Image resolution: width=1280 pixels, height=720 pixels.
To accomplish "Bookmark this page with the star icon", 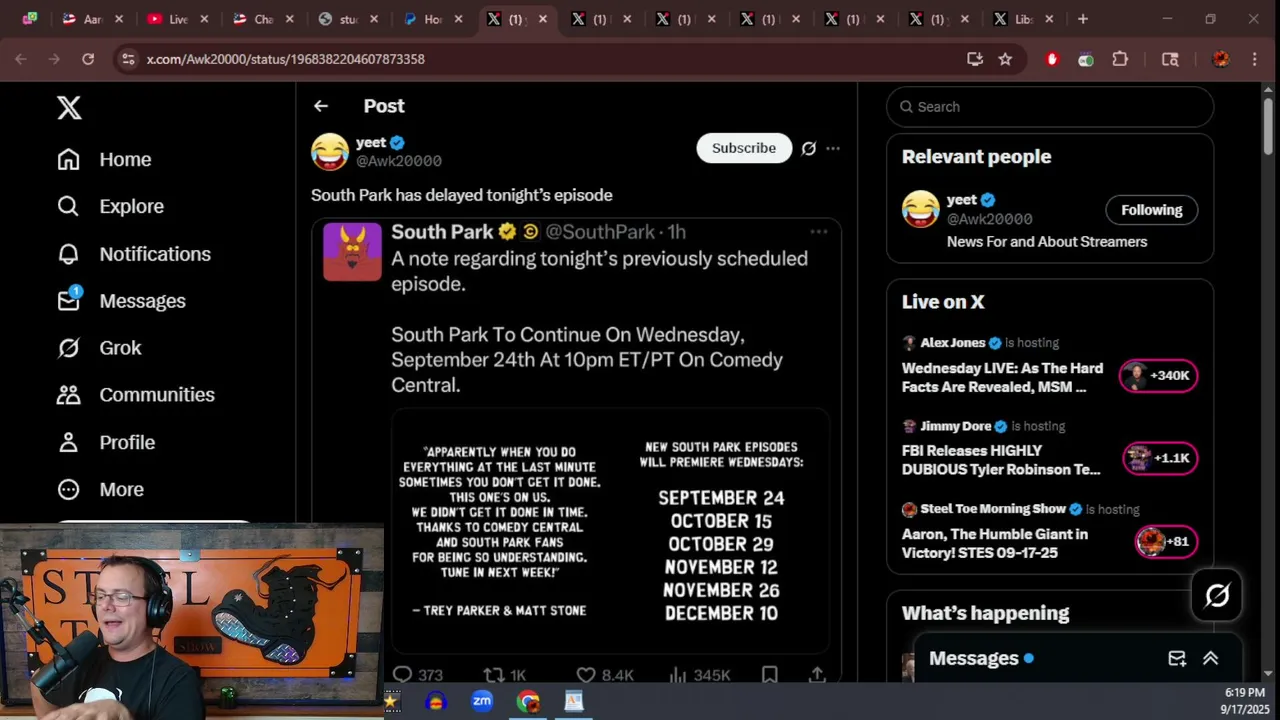I will 1005,59.
